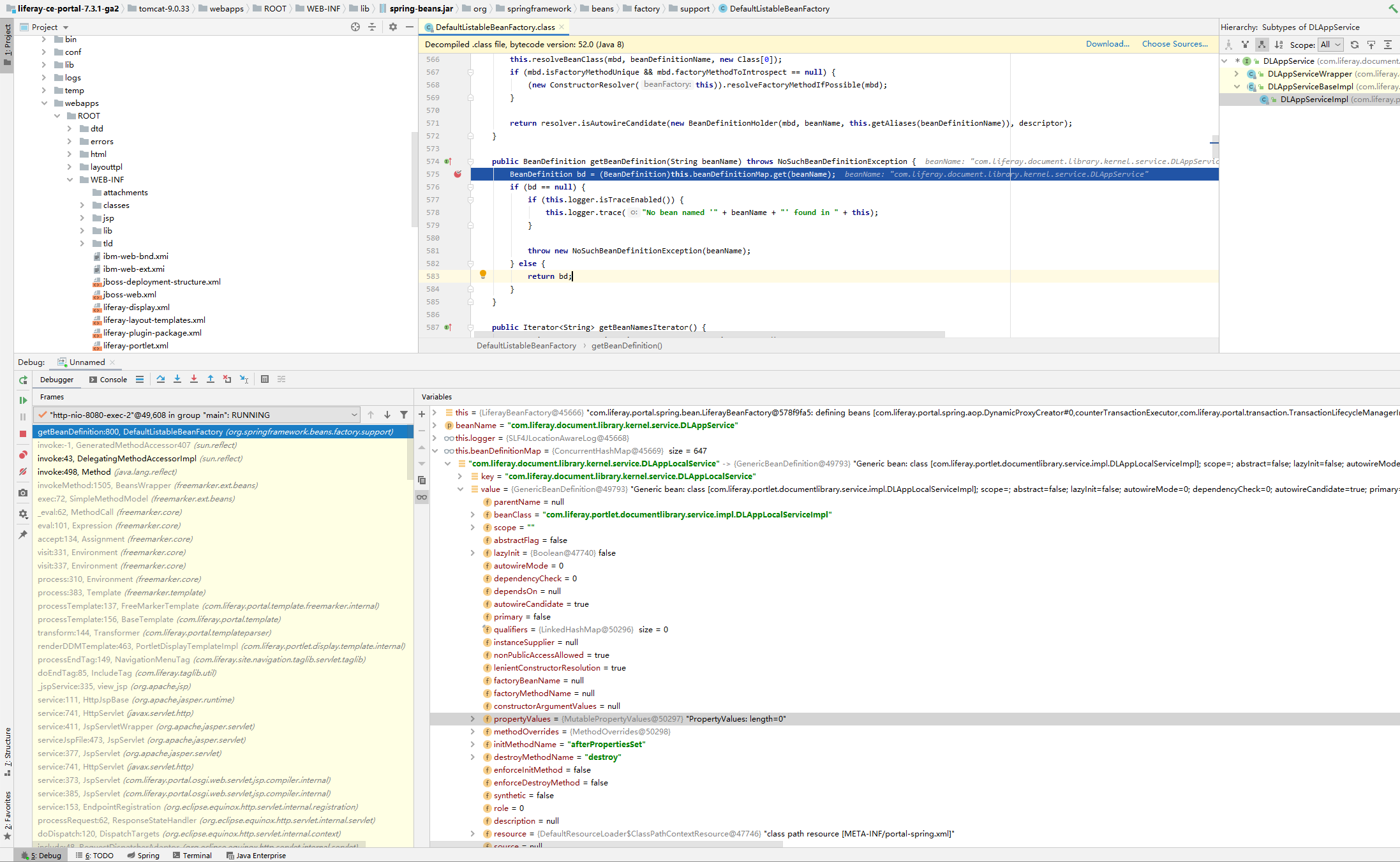Toggle Show Watches glasses icon
The width and height of the screenshot is (1400, 862).
[422, 497]
